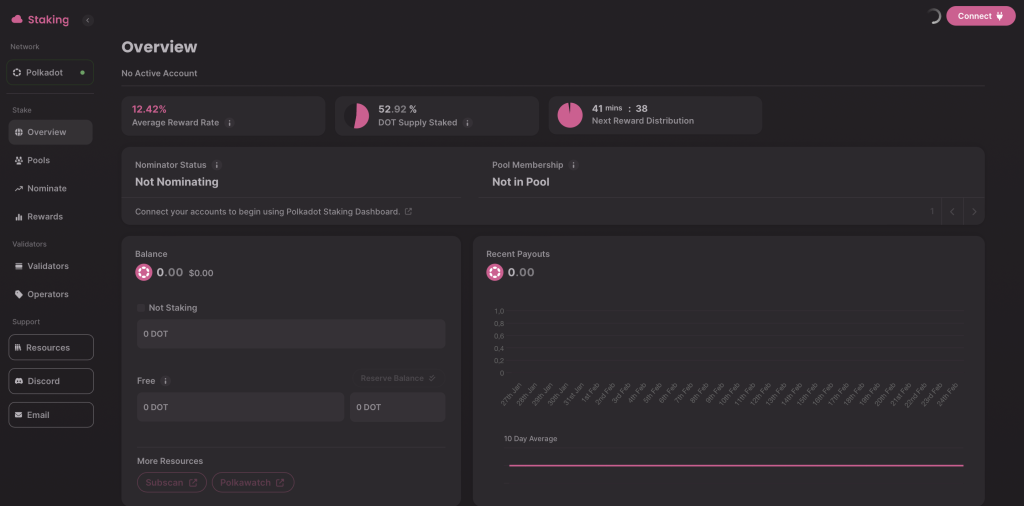Image resolution: width=1024 pixels, height=506 pixels.
Task: Click the Reserve Balance button
Action: (x=398, y=378)
